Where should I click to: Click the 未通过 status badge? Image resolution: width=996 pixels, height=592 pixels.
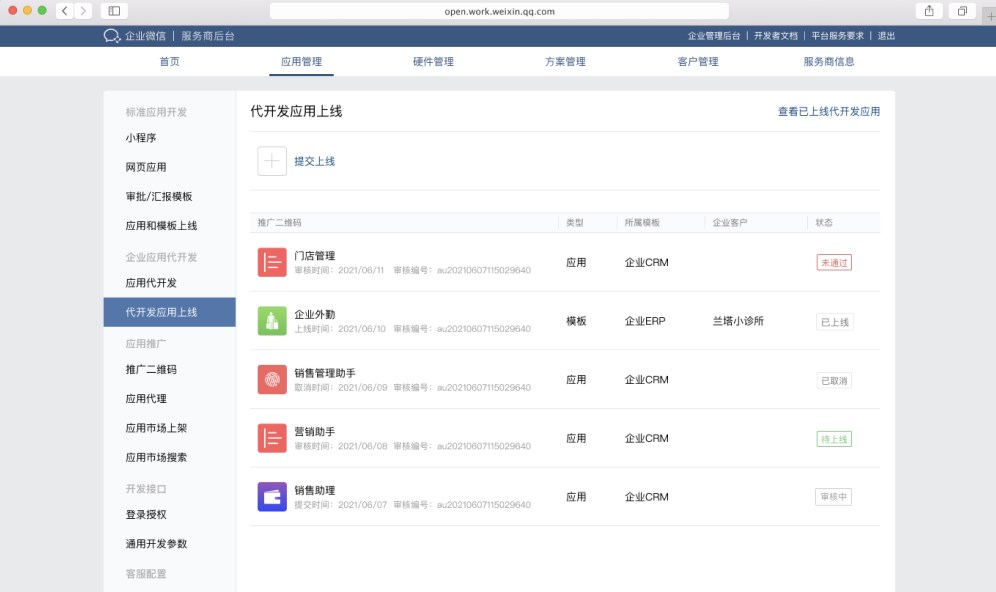834,263
